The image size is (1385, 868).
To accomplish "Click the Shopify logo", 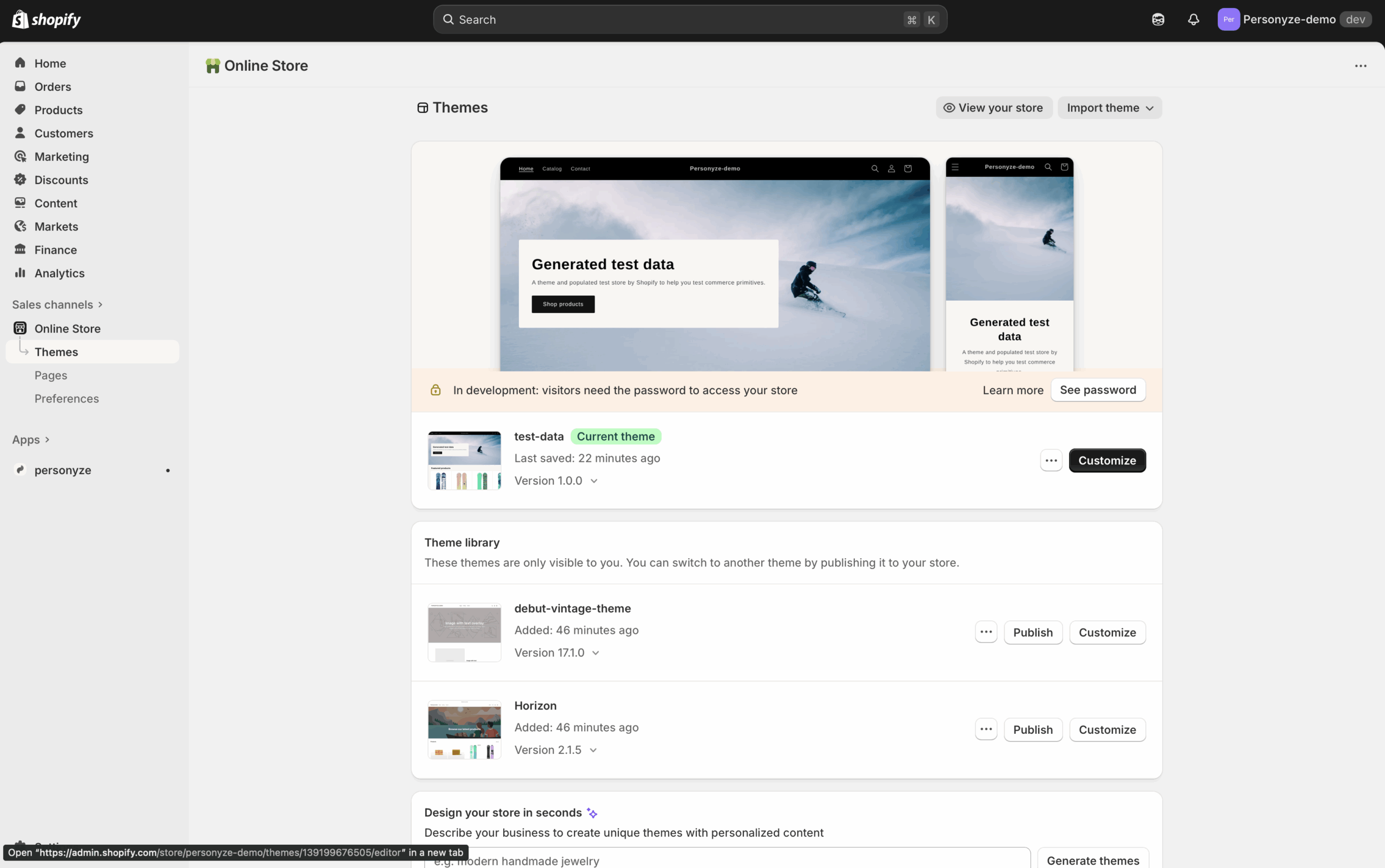I will pyautogui.click(x=47, y=19).
